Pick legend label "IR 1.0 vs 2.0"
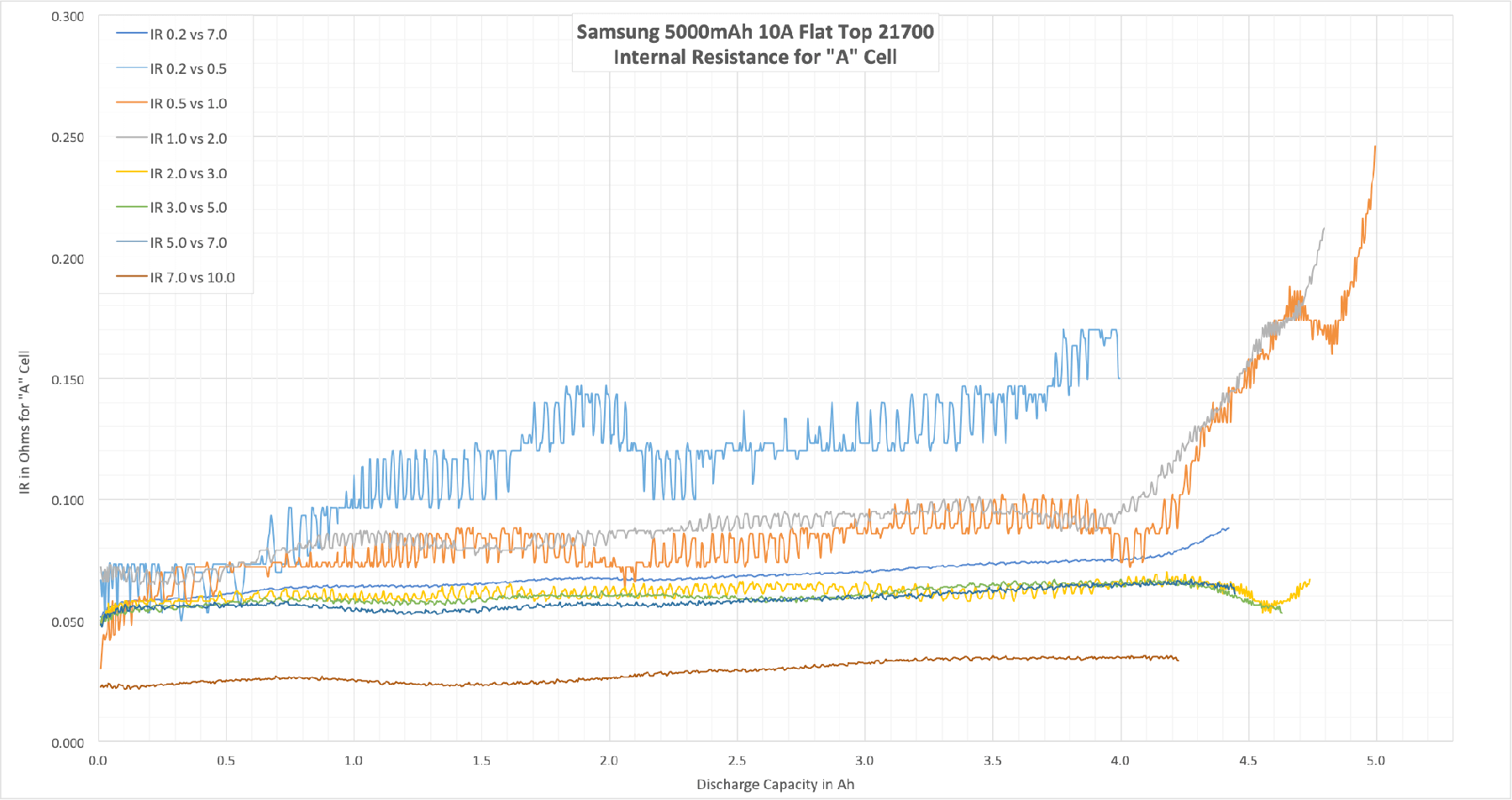Screen dimensions: 1512x800 [x=188, y=139]
